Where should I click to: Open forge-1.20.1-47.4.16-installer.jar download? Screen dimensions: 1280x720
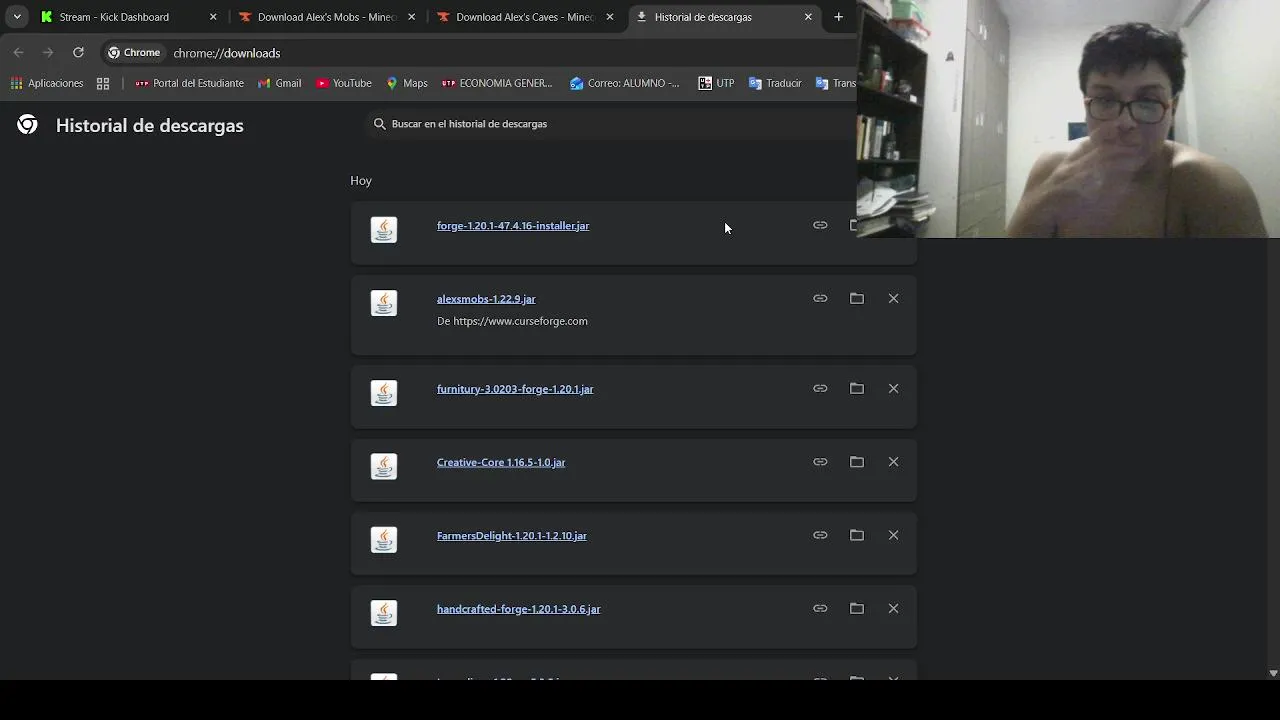tap(513, 226)
